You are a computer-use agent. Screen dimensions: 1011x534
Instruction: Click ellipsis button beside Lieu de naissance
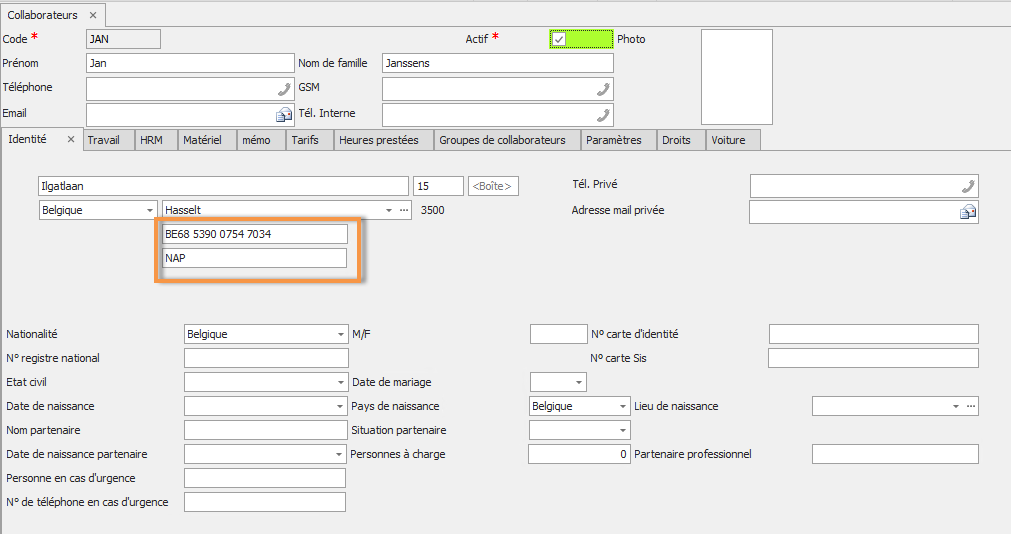pos(971,406)
